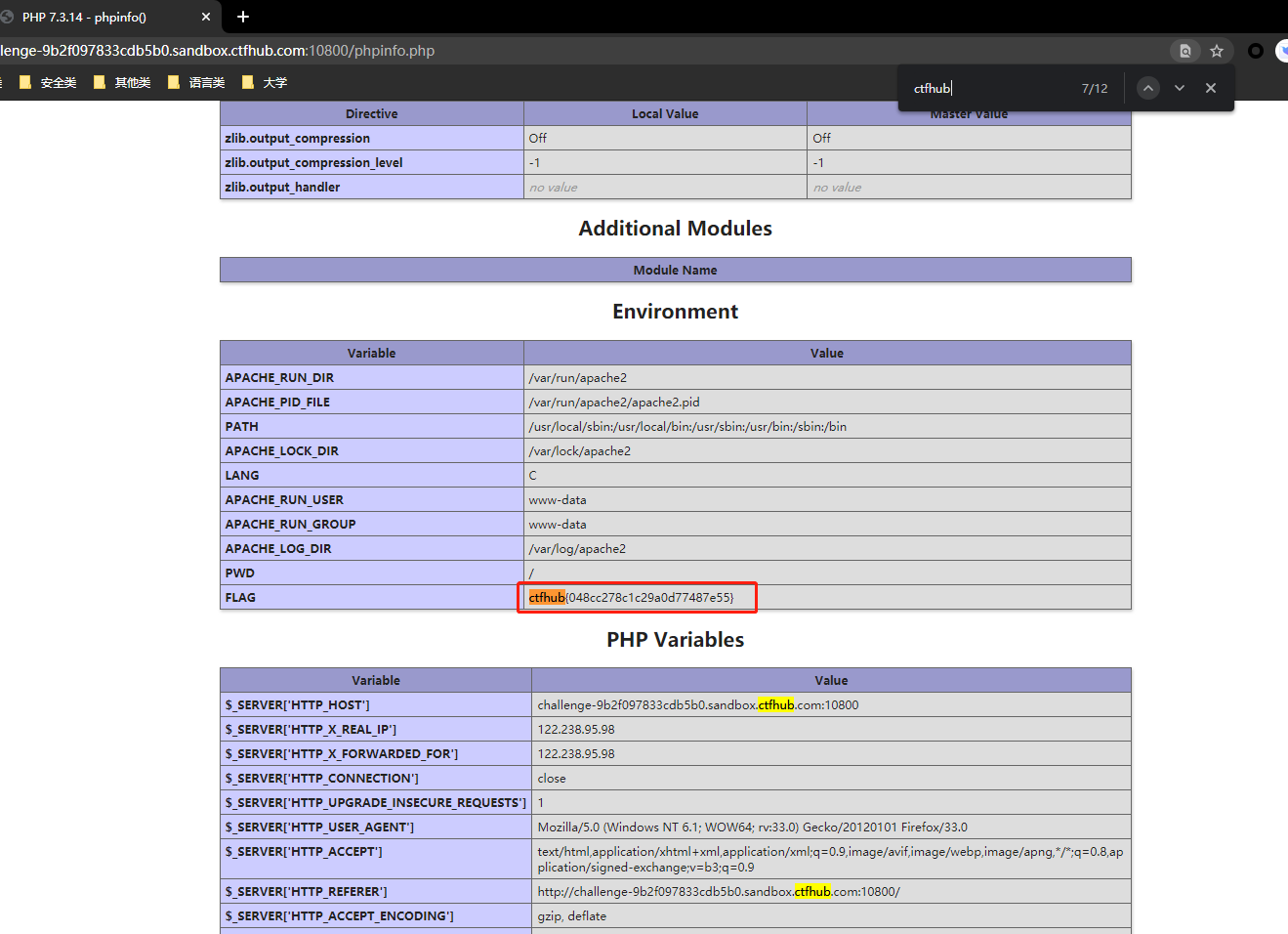Close the find bar

click(x=1211, y=88)
